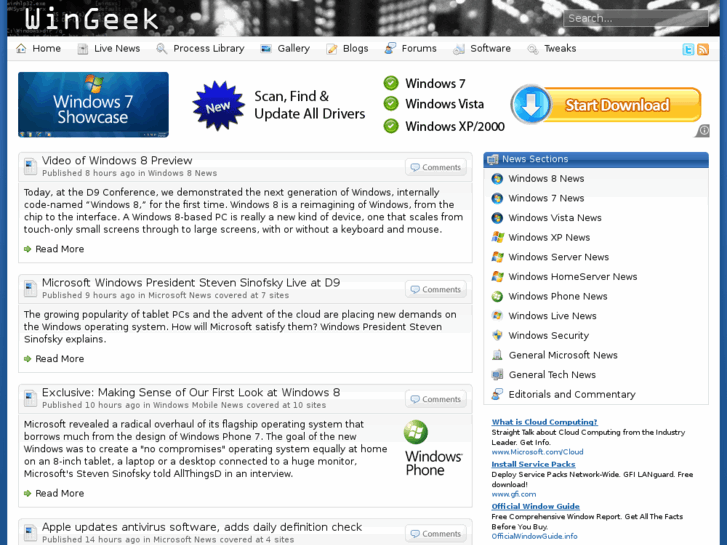Open Comments for Video of Windows 8 Preview
This screenshot has width=727, height=545.
436,167
